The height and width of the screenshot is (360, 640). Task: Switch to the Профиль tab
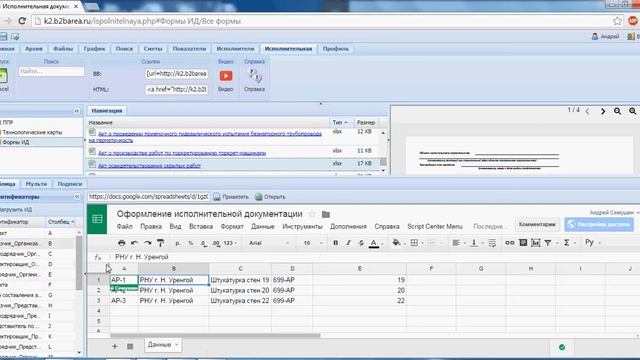tap(336, 49)
